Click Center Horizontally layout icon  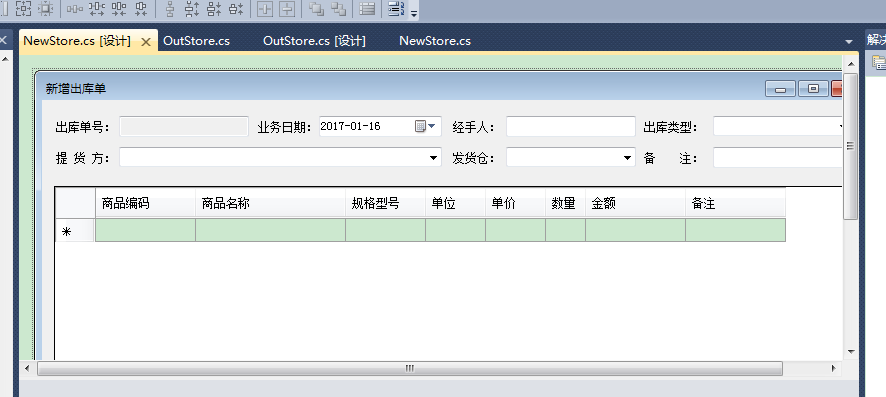pos(266,8)
